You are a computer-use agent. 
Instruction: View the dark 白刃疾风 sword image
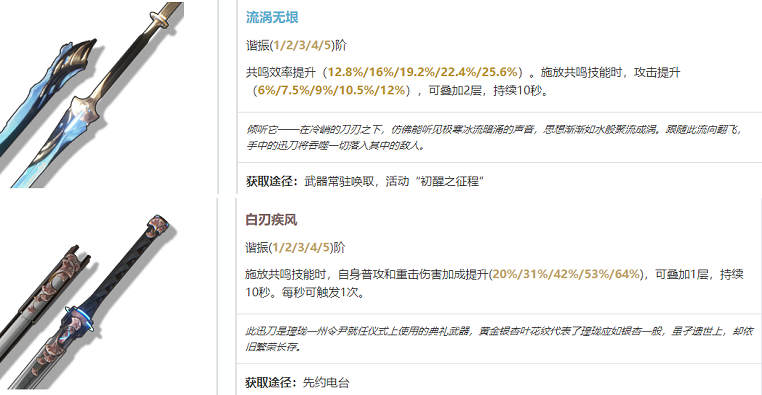pyautogui.click(x=88, y=301)
